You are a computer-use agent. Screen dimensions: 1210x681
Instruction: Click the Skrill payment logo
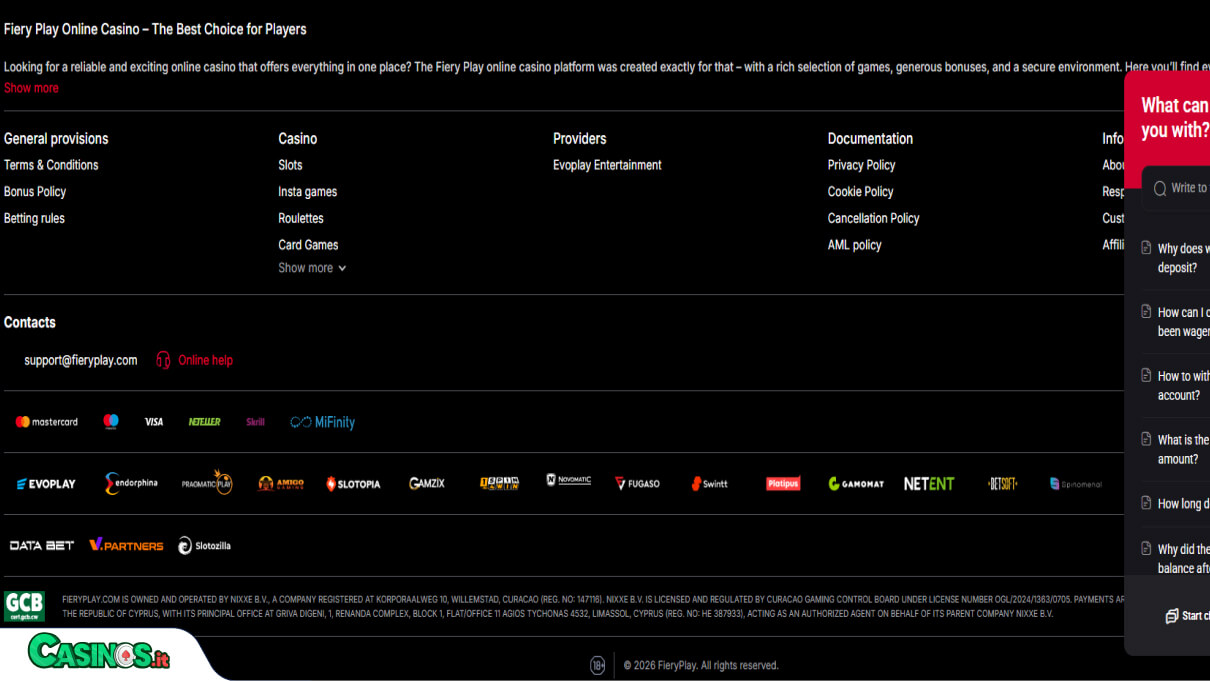[256, 422]
